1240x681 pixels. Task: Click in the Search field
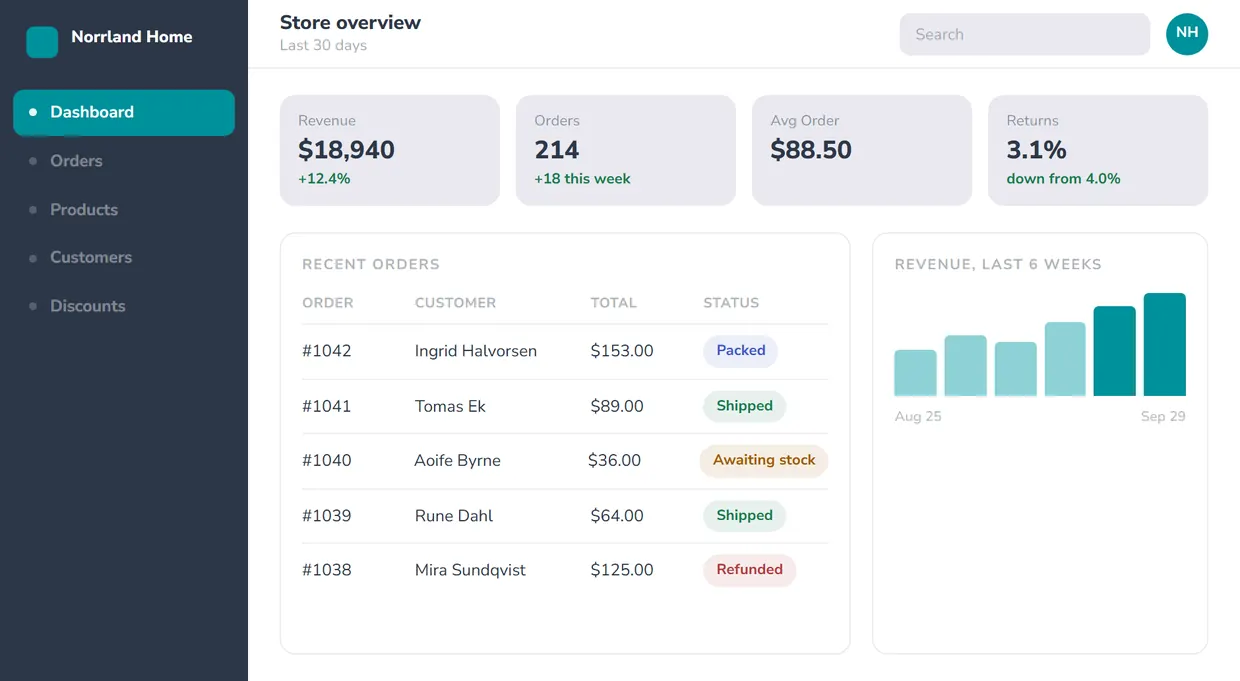pos(1025,34)
